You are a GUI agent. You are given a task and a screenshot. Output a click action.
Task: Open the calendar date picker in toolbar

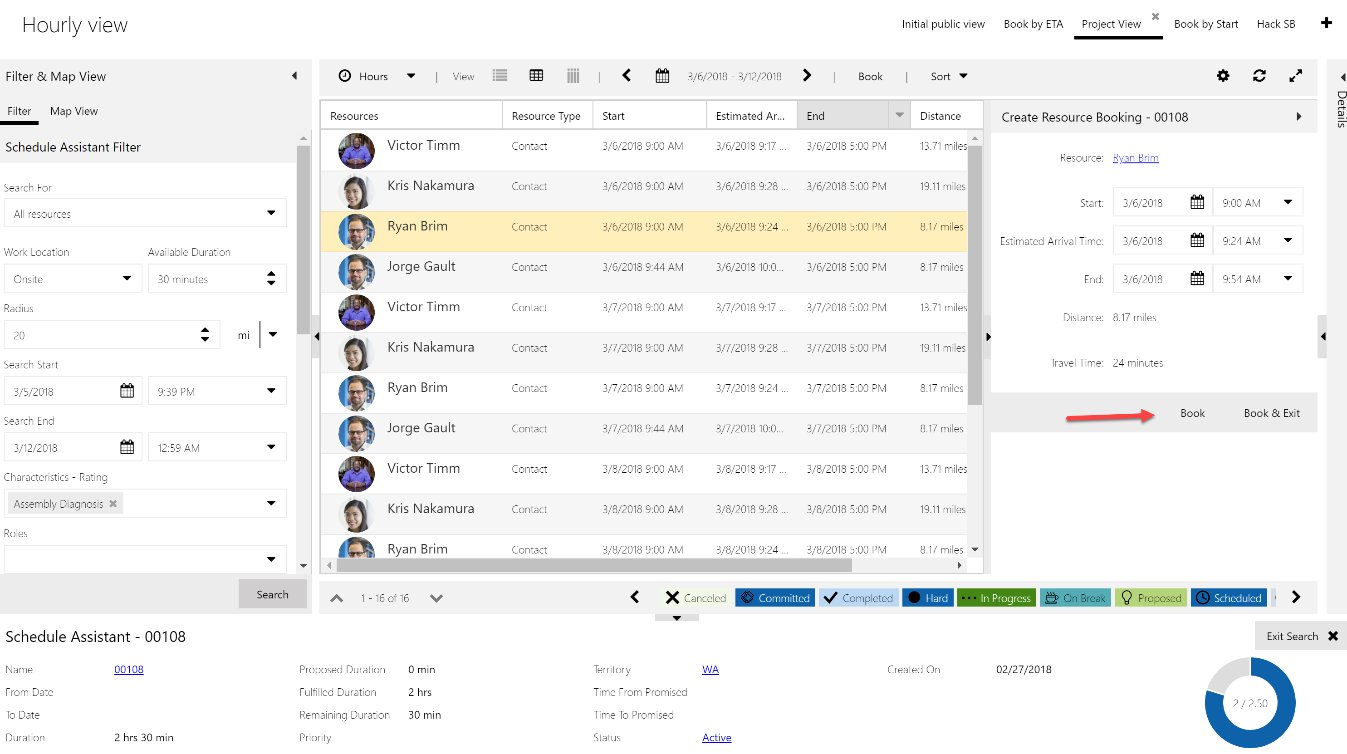(x=661, y=75)
